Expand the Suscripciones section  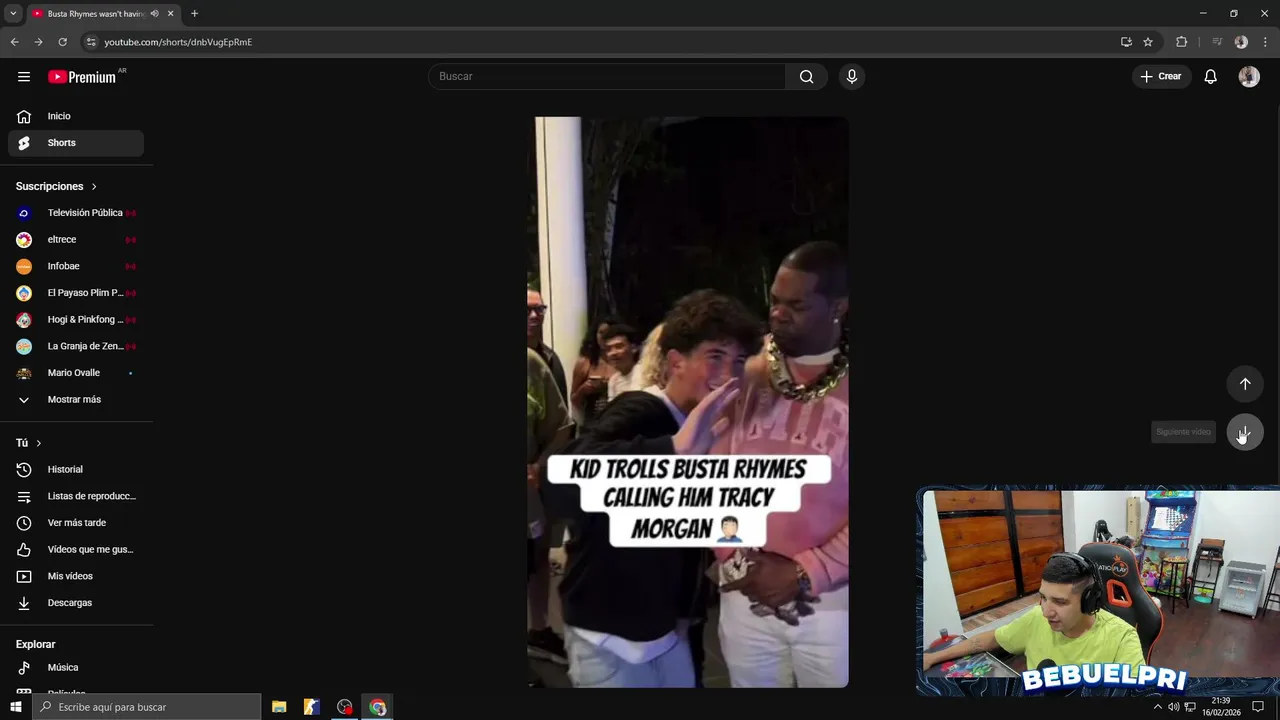(x=57, y=186)
